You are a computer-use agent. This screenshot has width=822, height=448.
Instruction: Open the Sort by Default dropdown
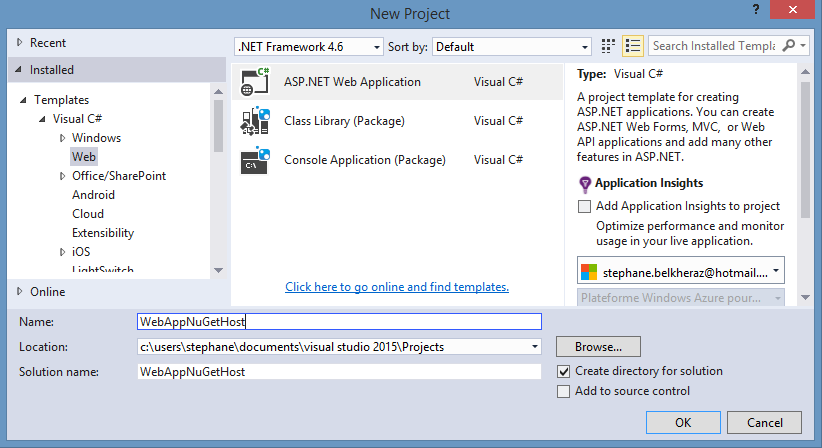tap(512, 47)
